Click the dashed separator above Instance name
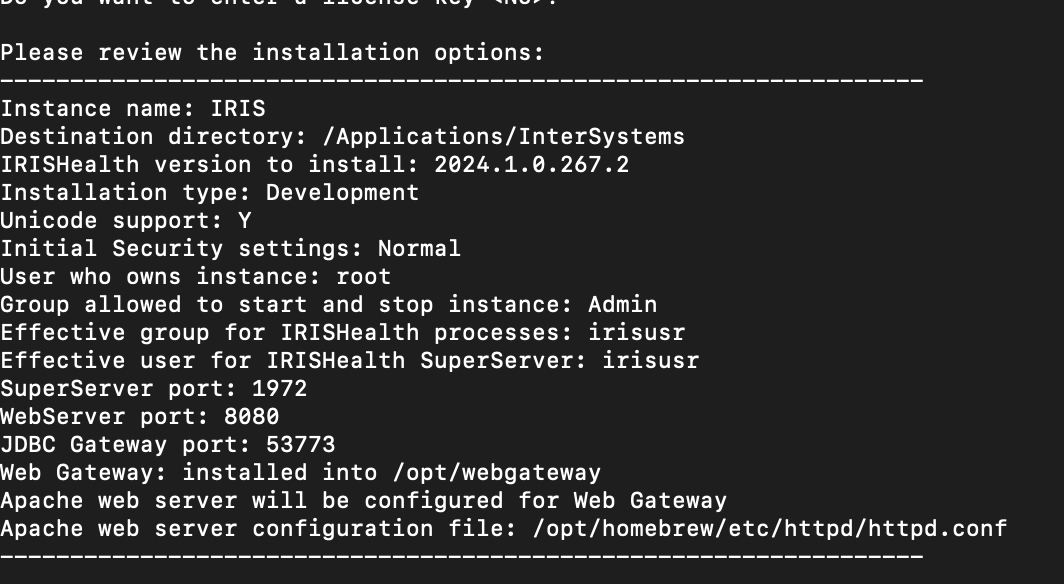The image size is (1064, 584). tap(461, 80)
